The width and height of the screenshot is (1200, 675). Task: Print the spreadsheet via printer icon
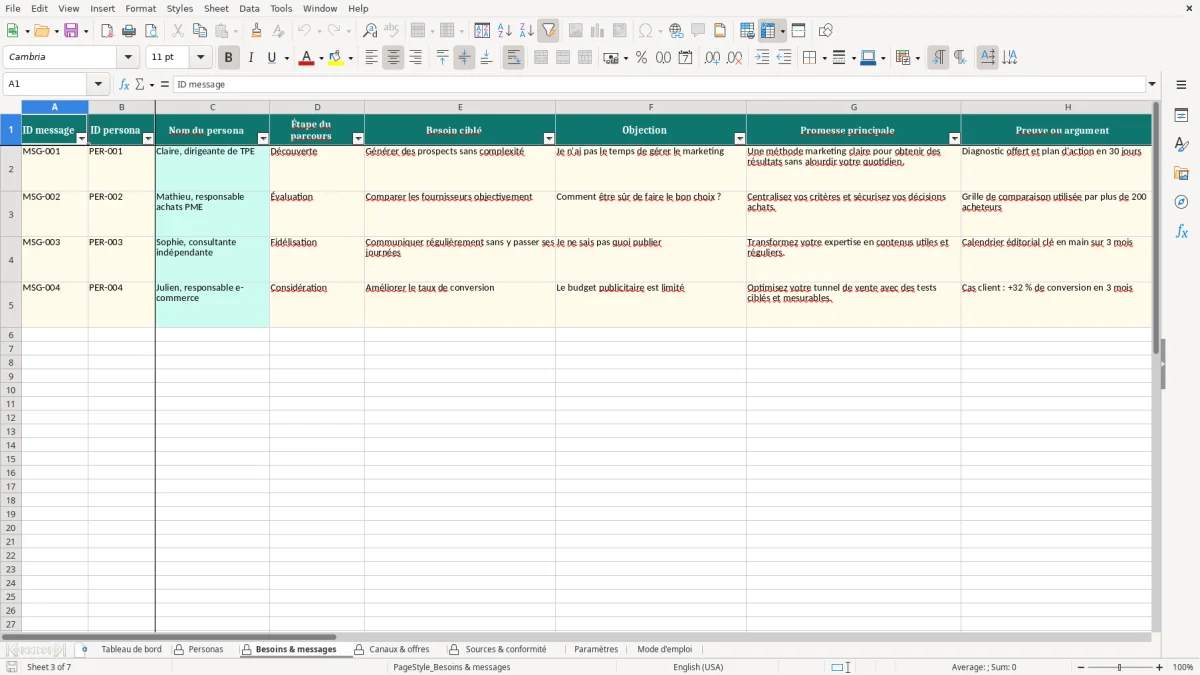[x=129, y=31]
